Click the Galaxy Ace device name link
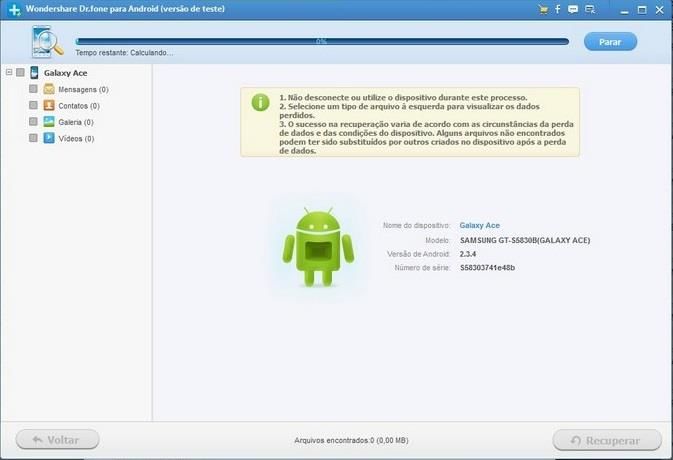The height and width of the screenshot is (460, 673). click(479, 225)
